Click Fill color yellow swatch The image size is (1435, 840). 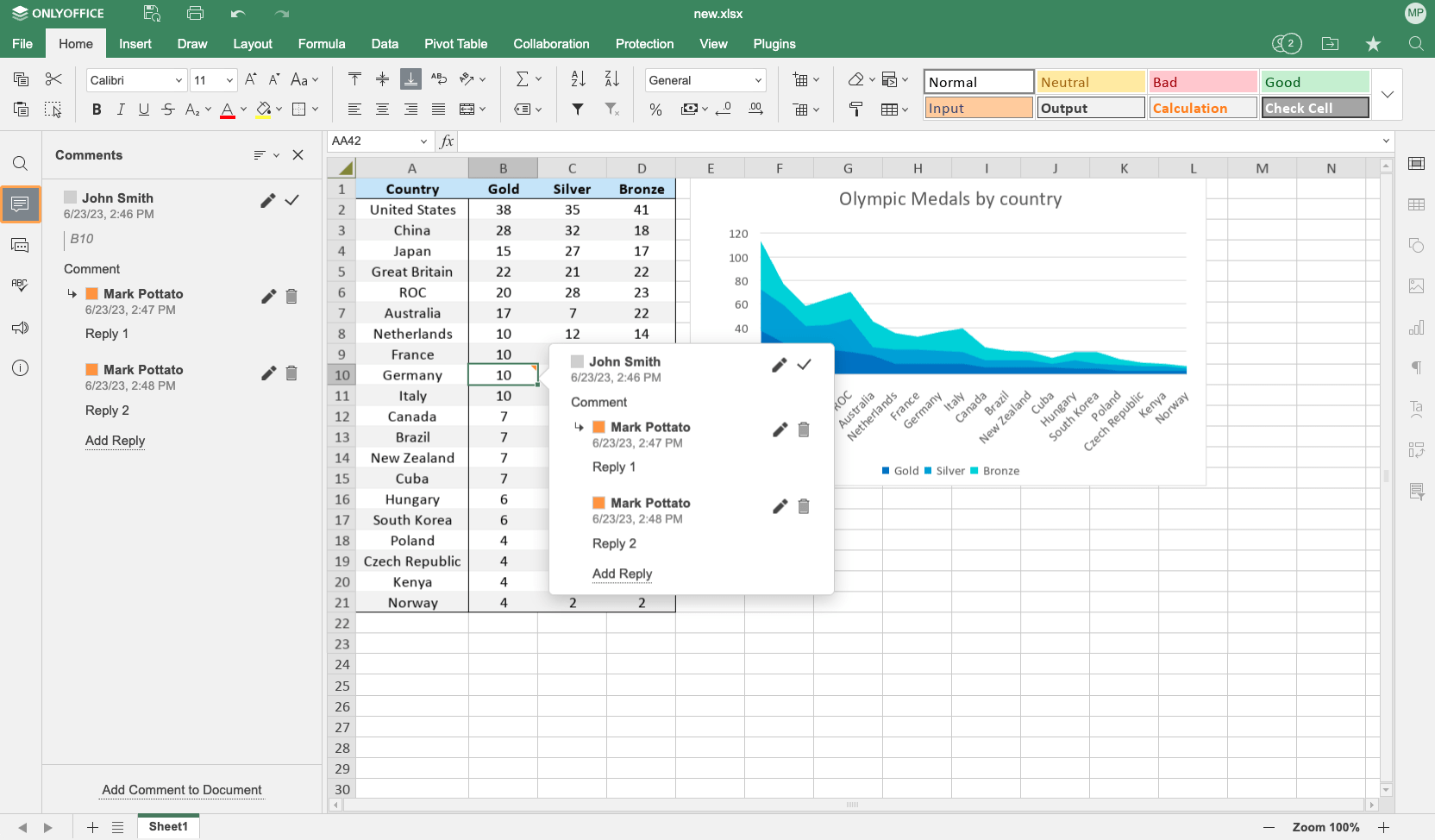[264, 109]
